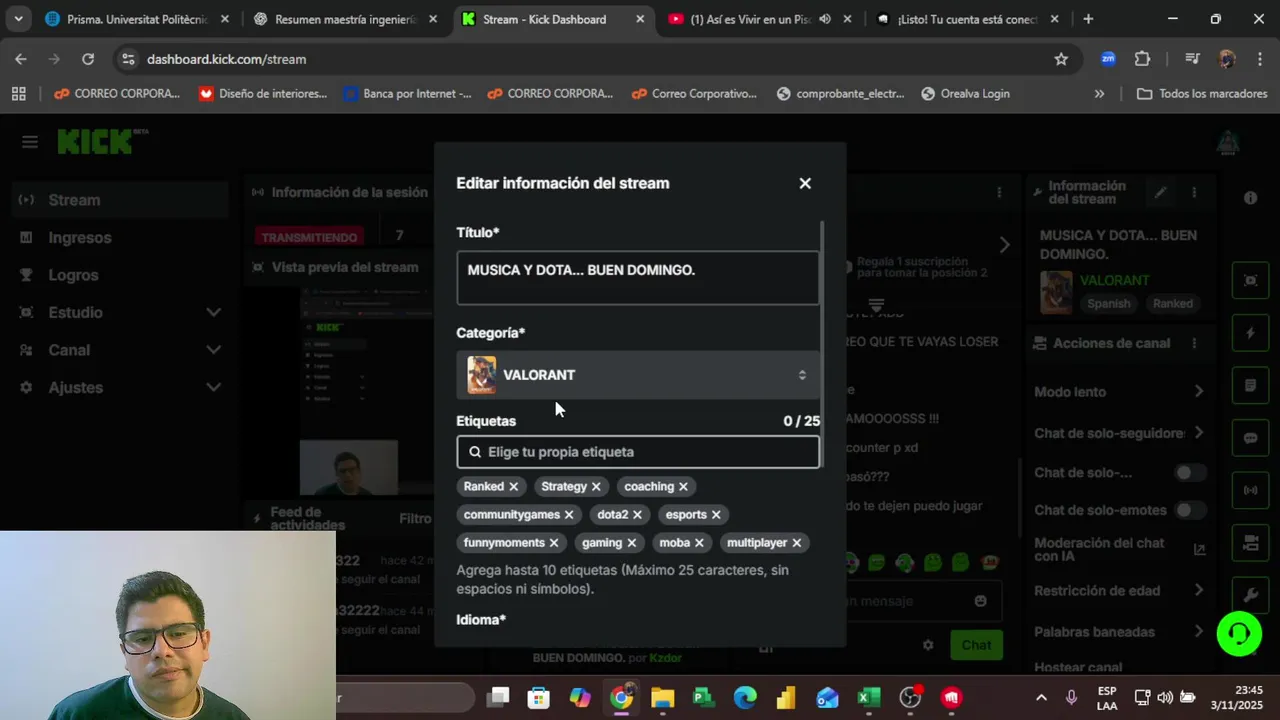1280x720 pixels.
Task: Open the VALORANT category dropdown
Action: pos(638,375)
